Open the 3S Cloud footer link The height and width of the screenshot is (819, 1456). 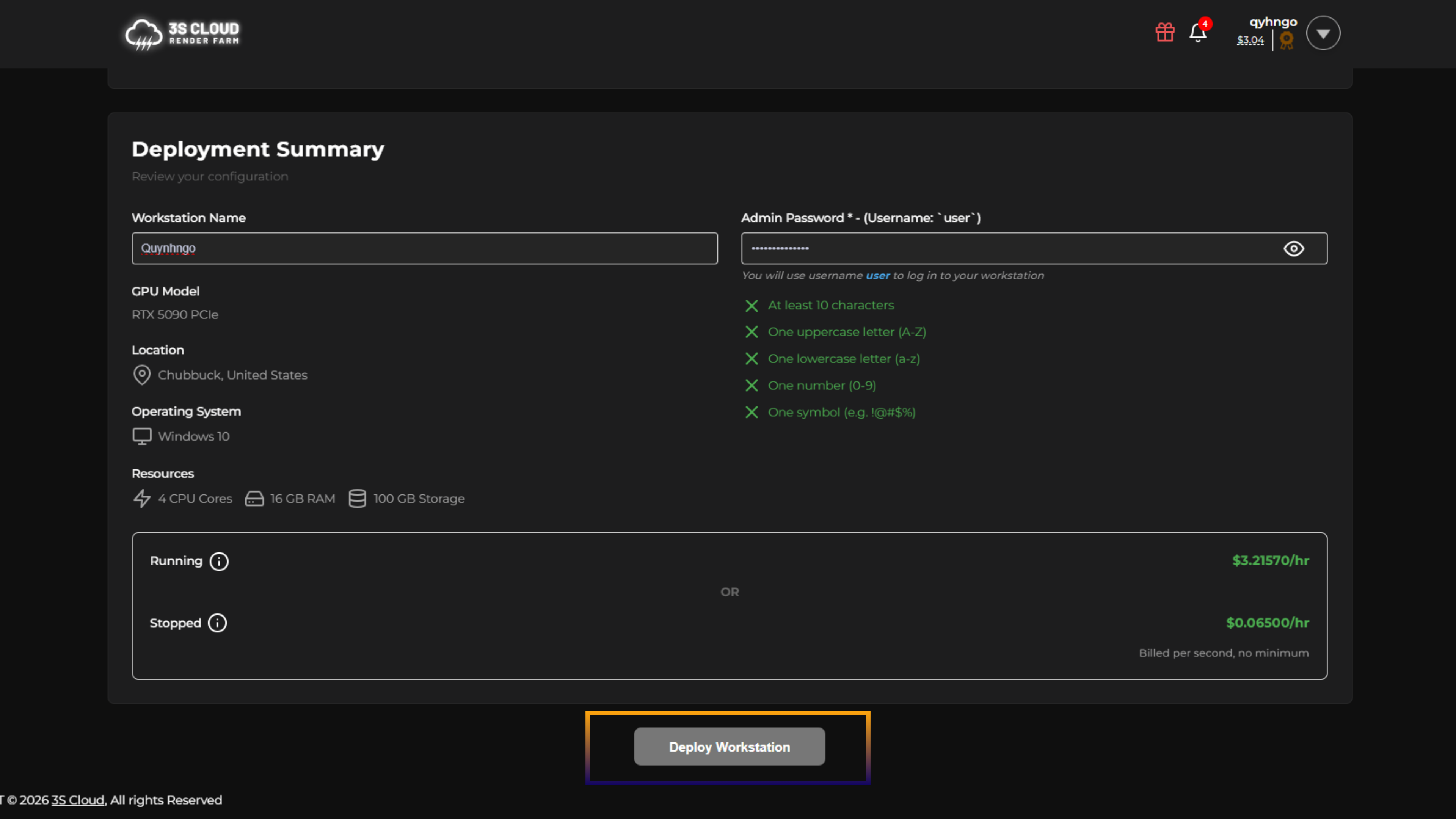[77, 800]
